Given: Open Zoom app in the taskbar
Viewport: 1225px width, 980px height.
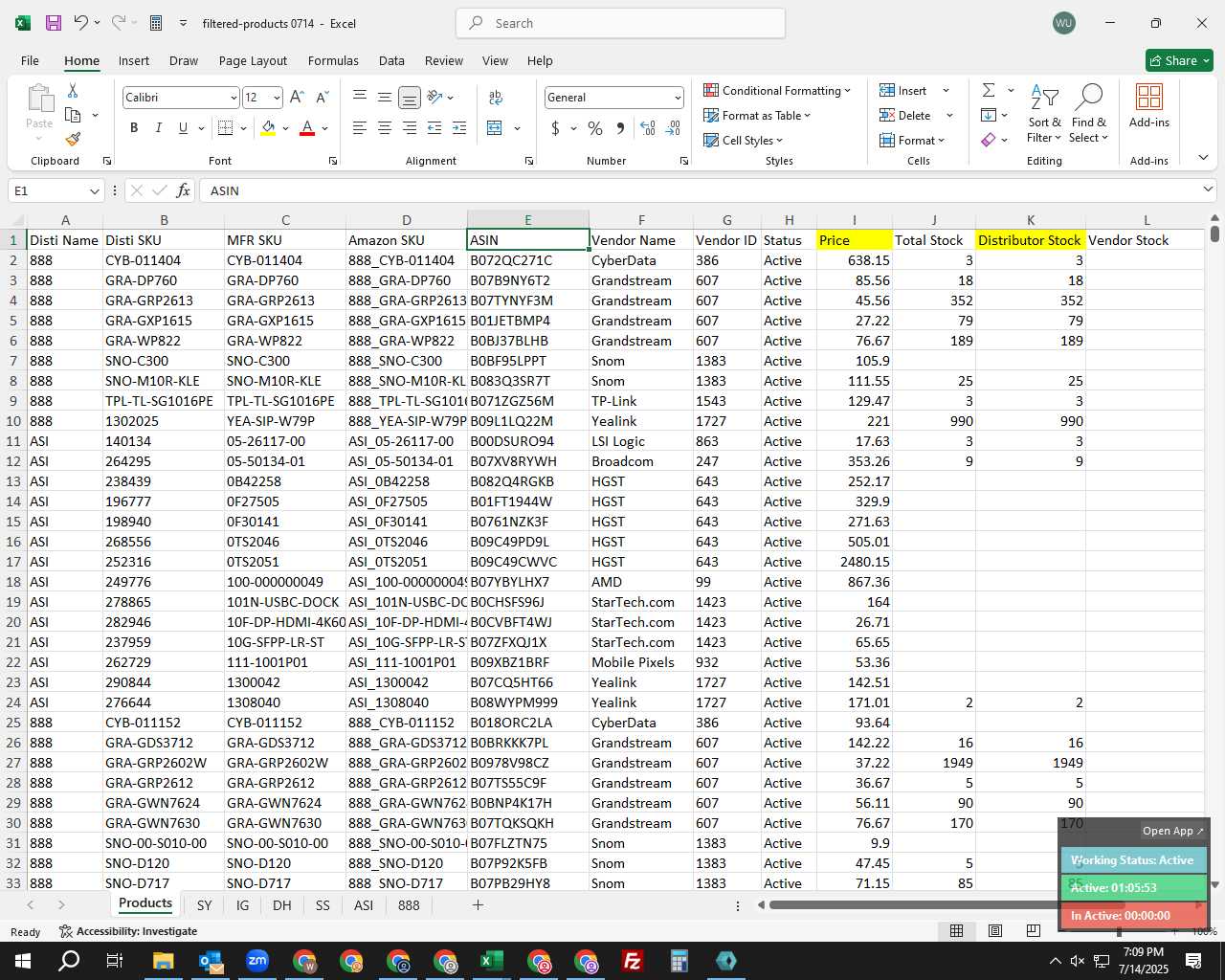Looking at the screenshot, I should coord(257,961).
